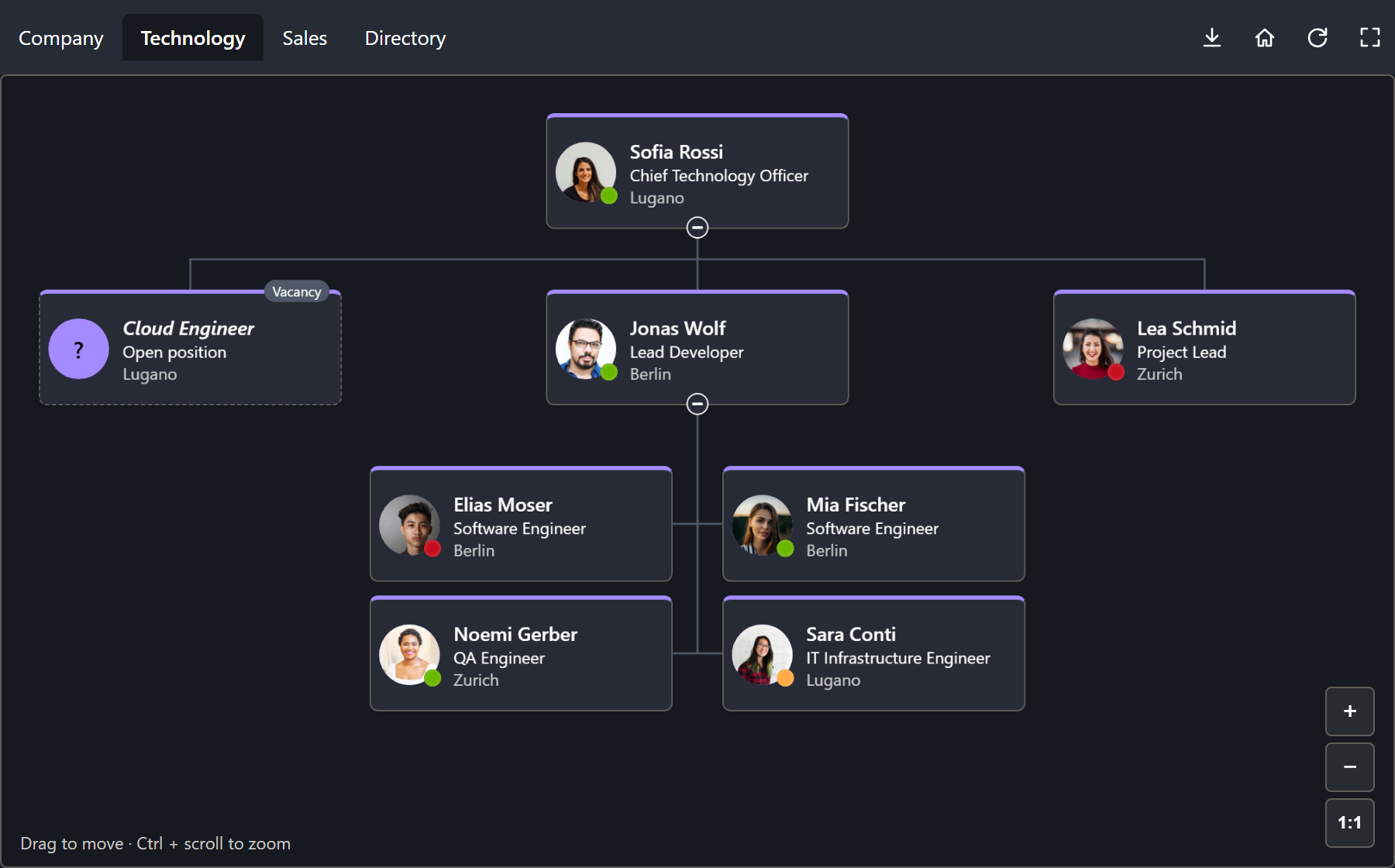
Task: Zoom out with the minus button
Action: point(1350,767)
